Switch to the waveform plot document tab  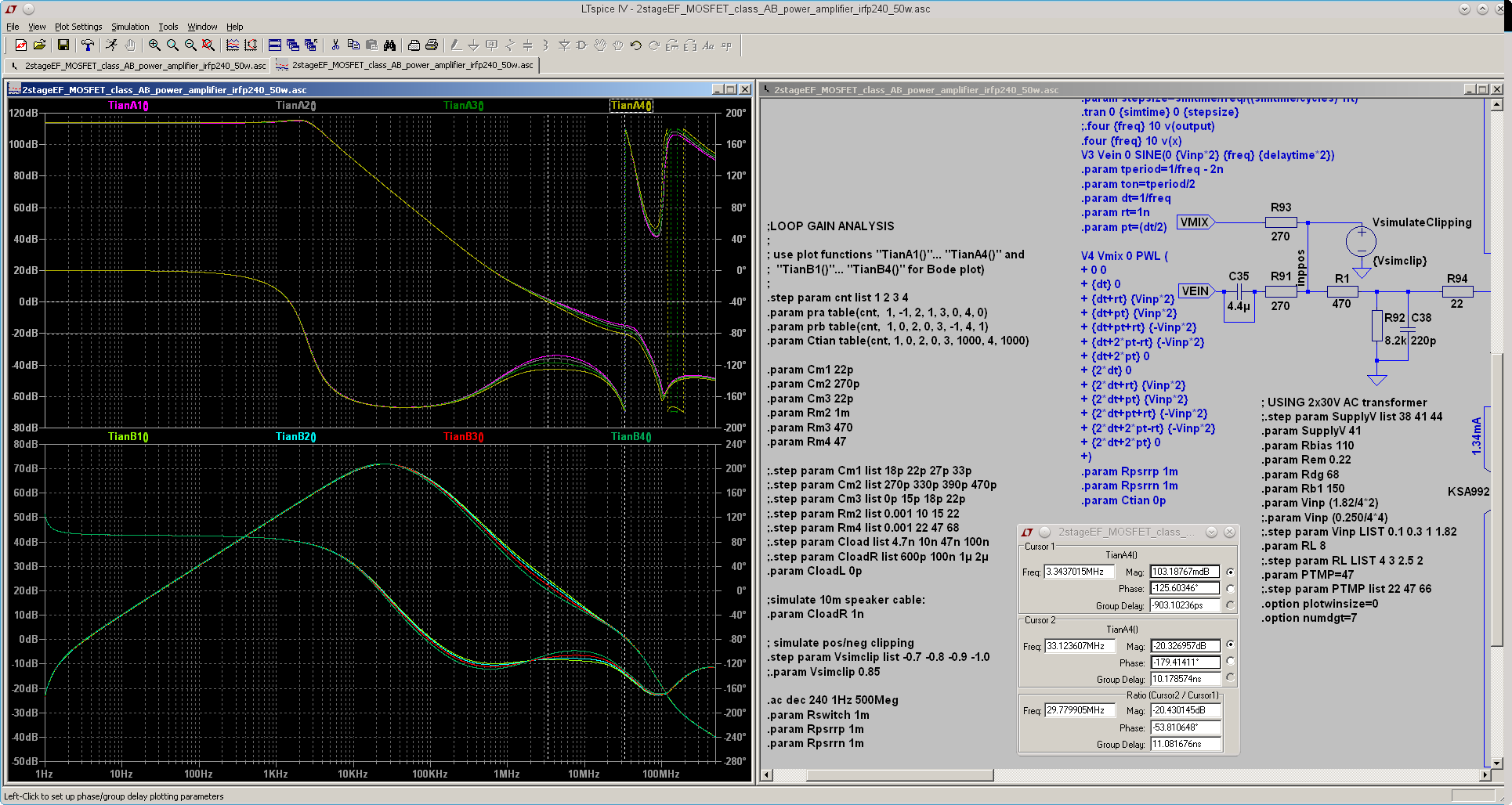click(405, 66)
